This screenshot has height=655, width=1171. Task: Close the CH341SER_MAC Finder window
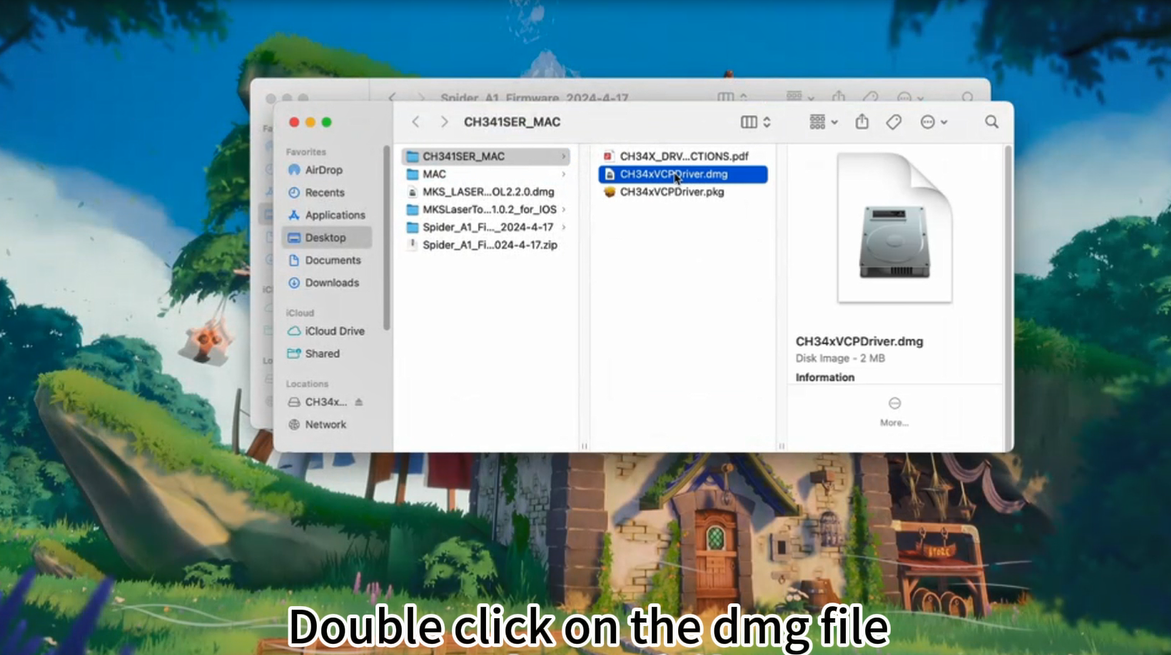click(x=294, y=122)
